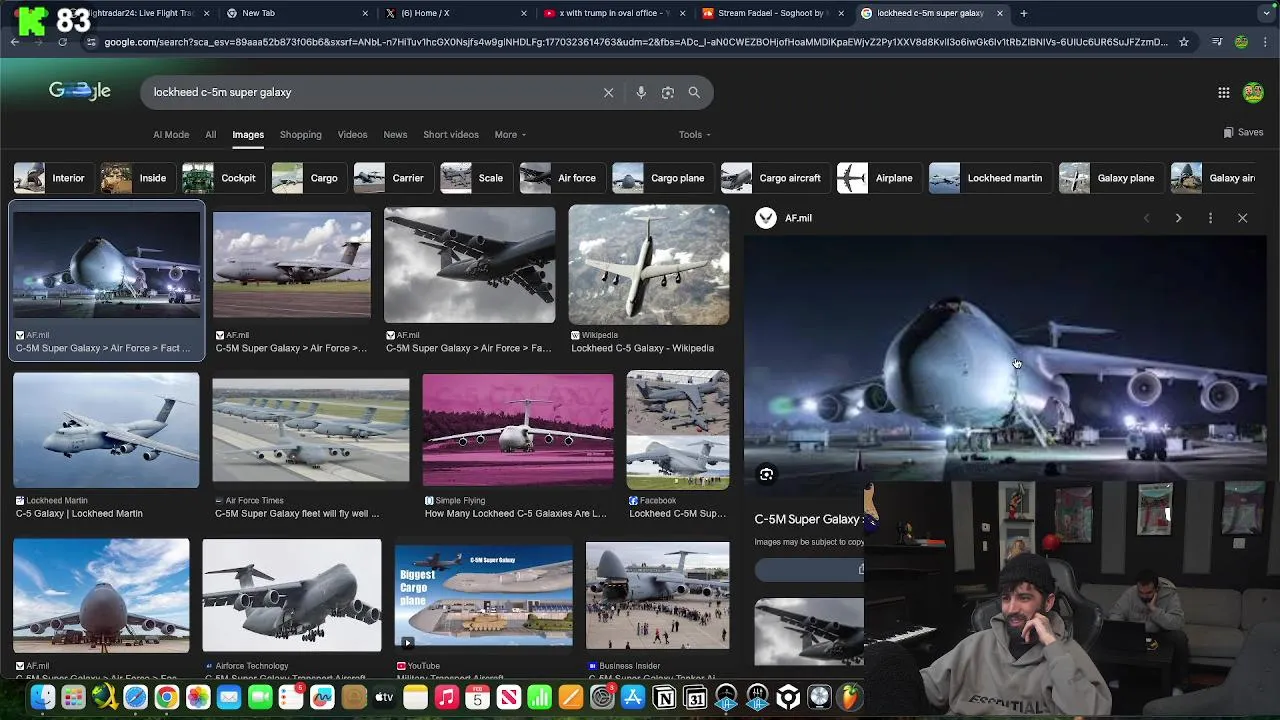Switch to All results tab

click(210, 134)
